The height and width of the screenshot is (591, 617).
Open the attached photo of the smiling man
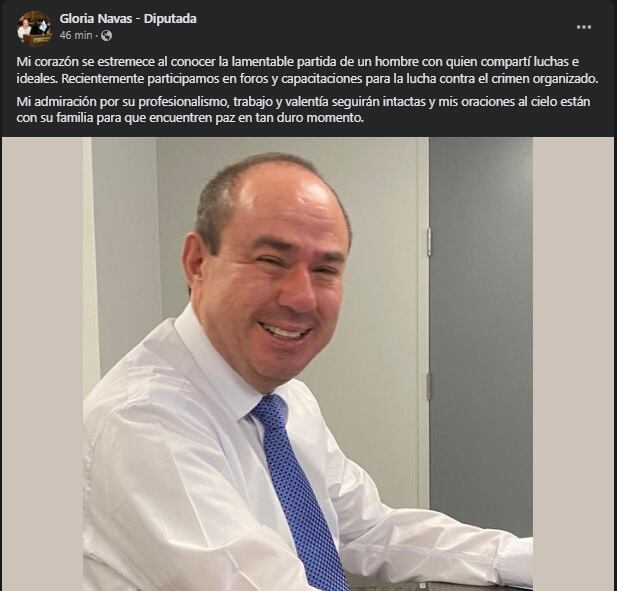pos(308,364)
